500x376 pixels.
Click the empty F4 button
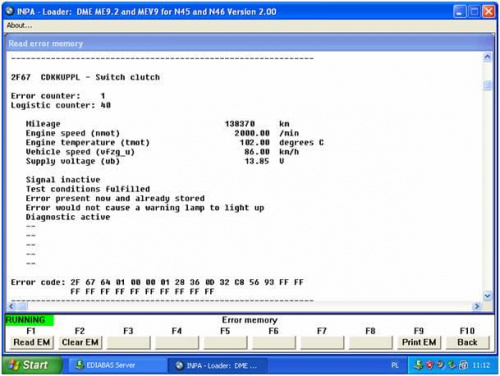coord(177,342)
